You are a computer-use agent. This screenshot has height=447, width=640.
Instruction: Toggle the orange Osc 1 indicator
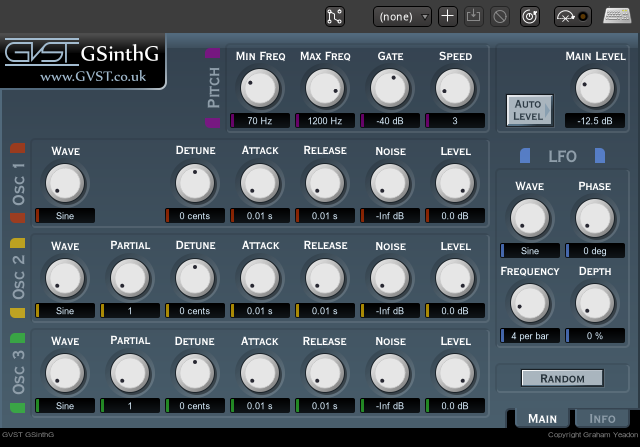[x=17, y=149]
